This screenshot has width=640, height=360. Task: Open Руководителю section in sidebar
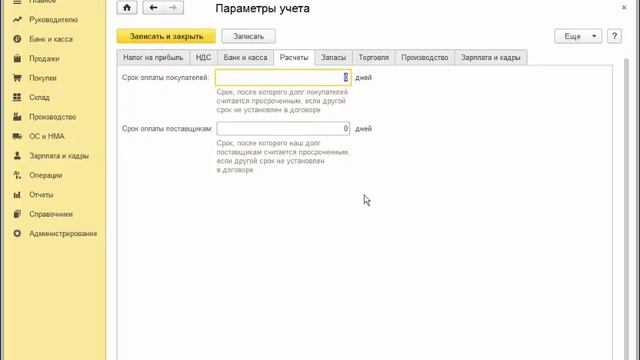[53, 20]
